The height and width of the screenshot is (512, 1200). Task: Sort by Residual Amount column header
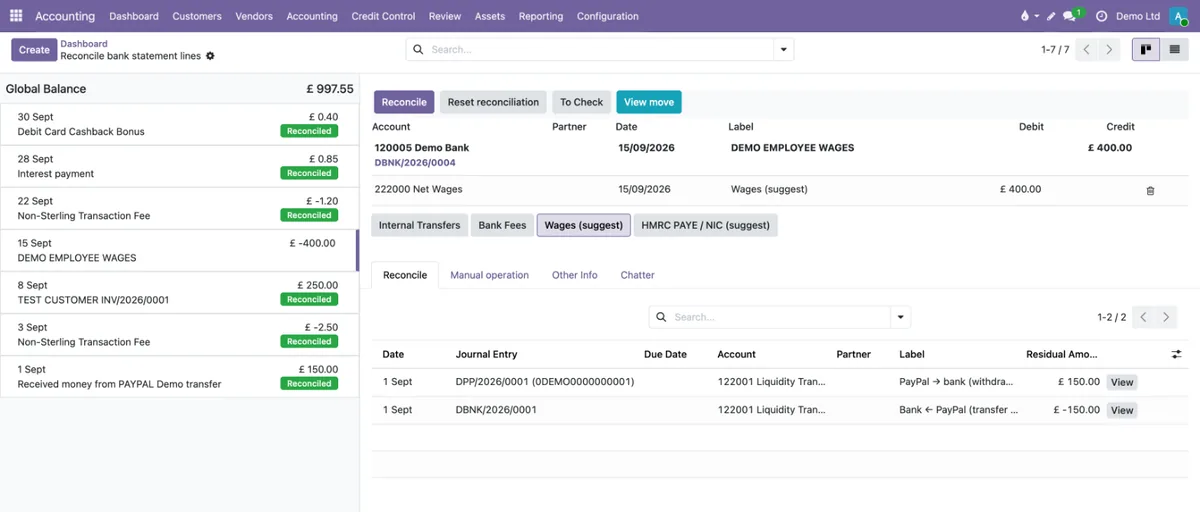1061,354
